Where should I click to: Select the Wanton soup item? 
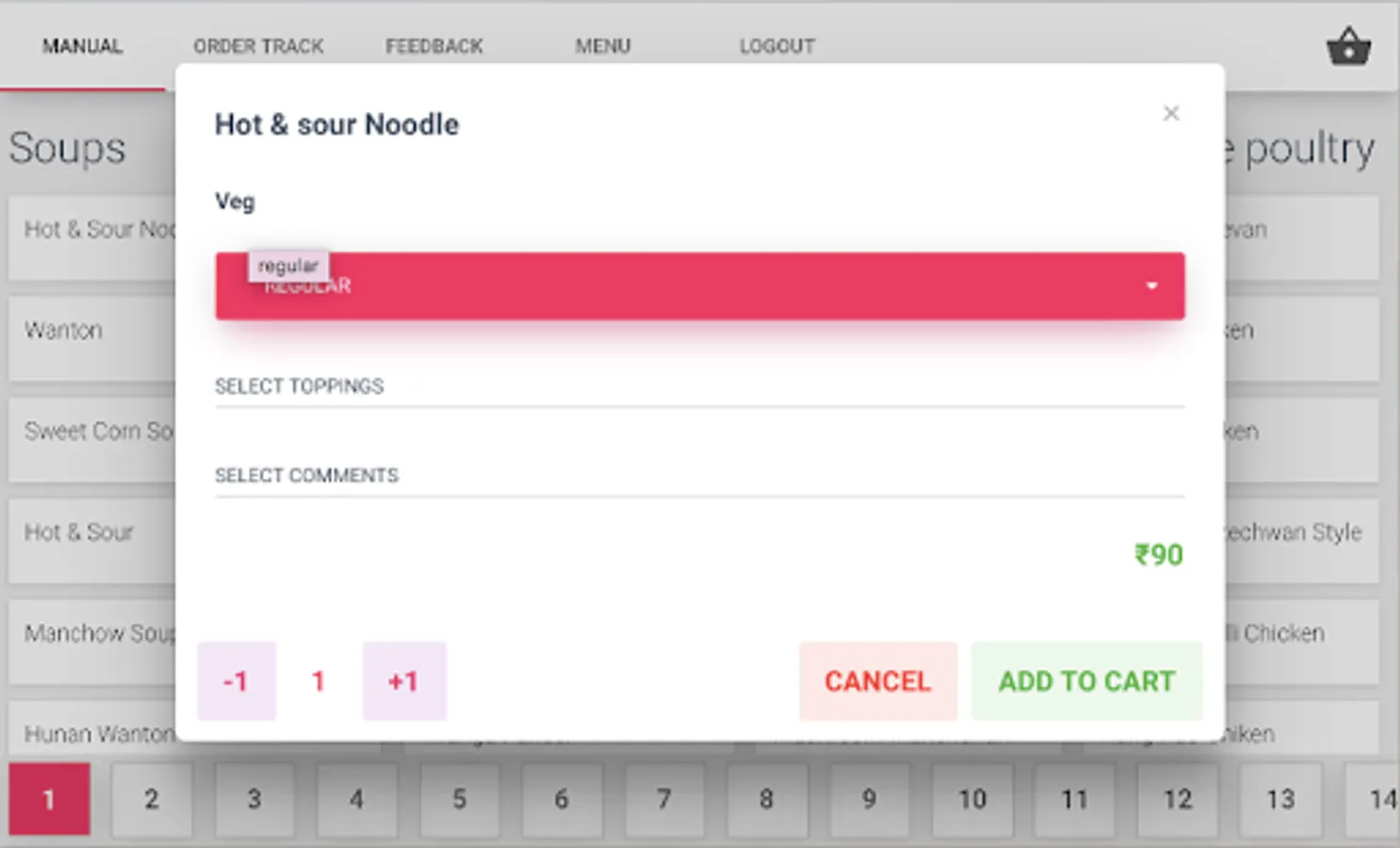point(92,338)
